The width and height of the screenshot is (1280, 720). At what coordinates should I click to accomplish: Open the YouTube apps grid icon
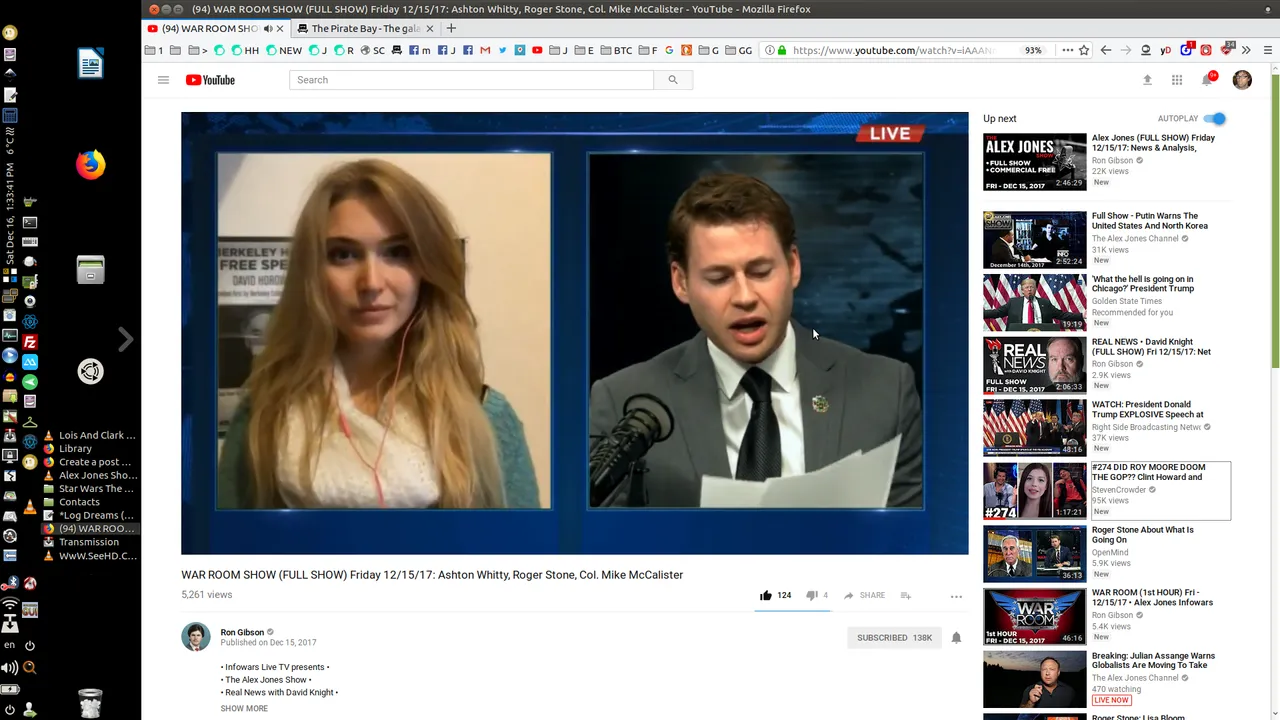coord(1177,80)
